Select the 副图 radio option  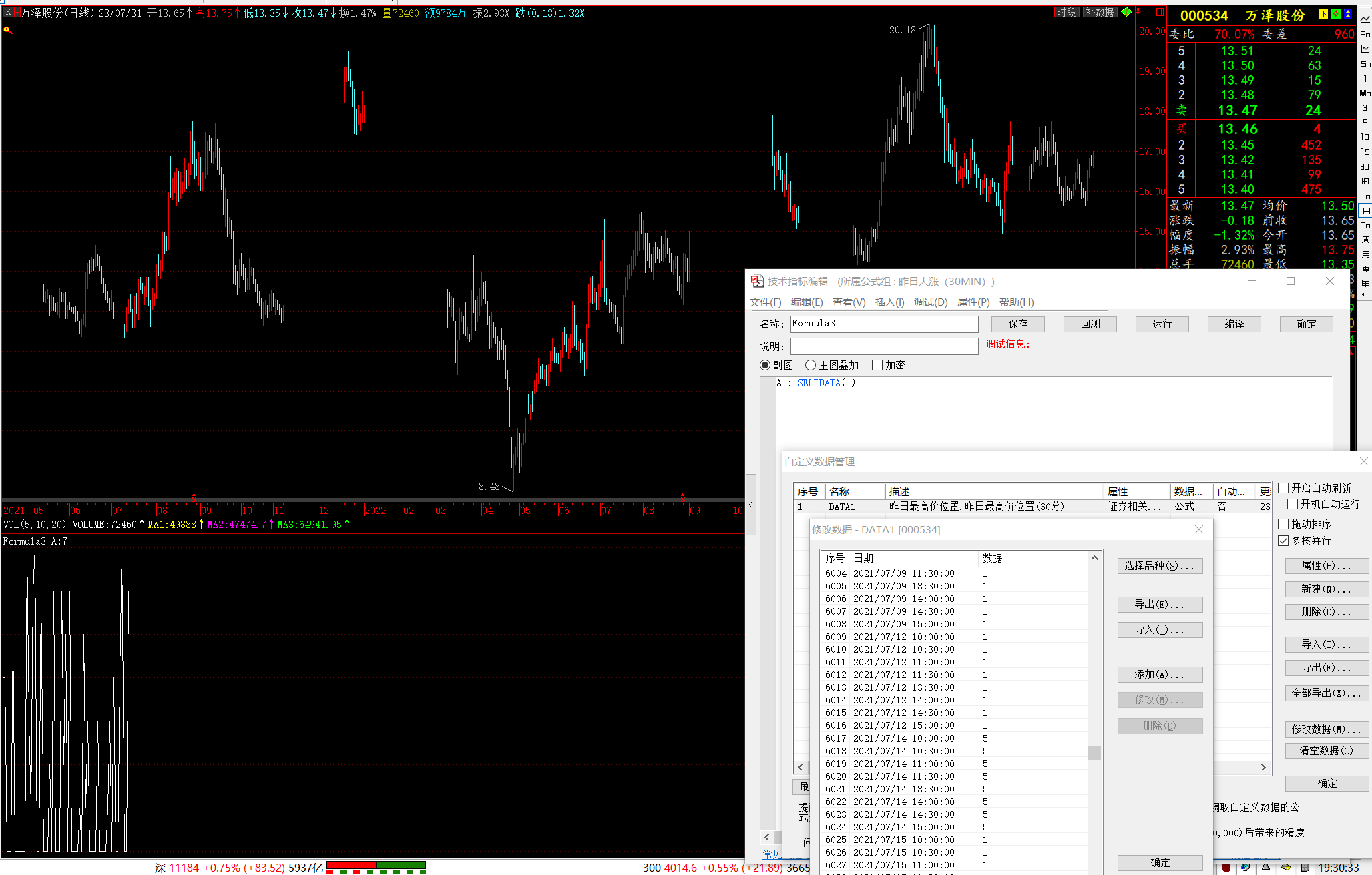tap(765, 365)
